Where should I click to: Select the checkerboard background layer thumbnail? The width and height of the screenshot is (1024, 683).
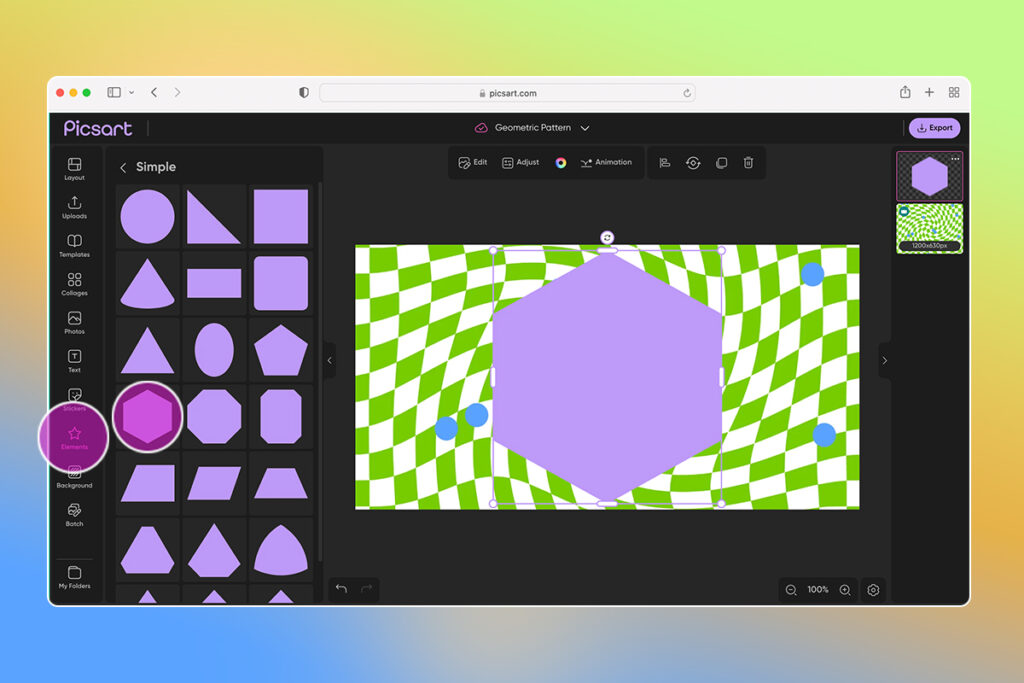(x=929, y=228)
